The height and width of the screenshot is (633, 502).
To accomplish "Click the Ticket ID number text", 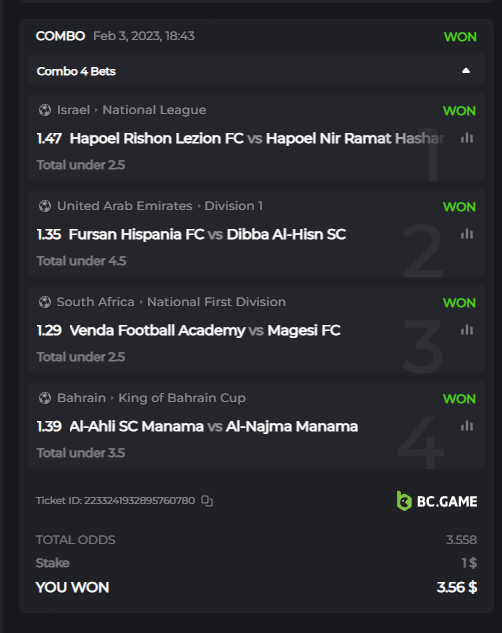I will (x=139, y=501).
